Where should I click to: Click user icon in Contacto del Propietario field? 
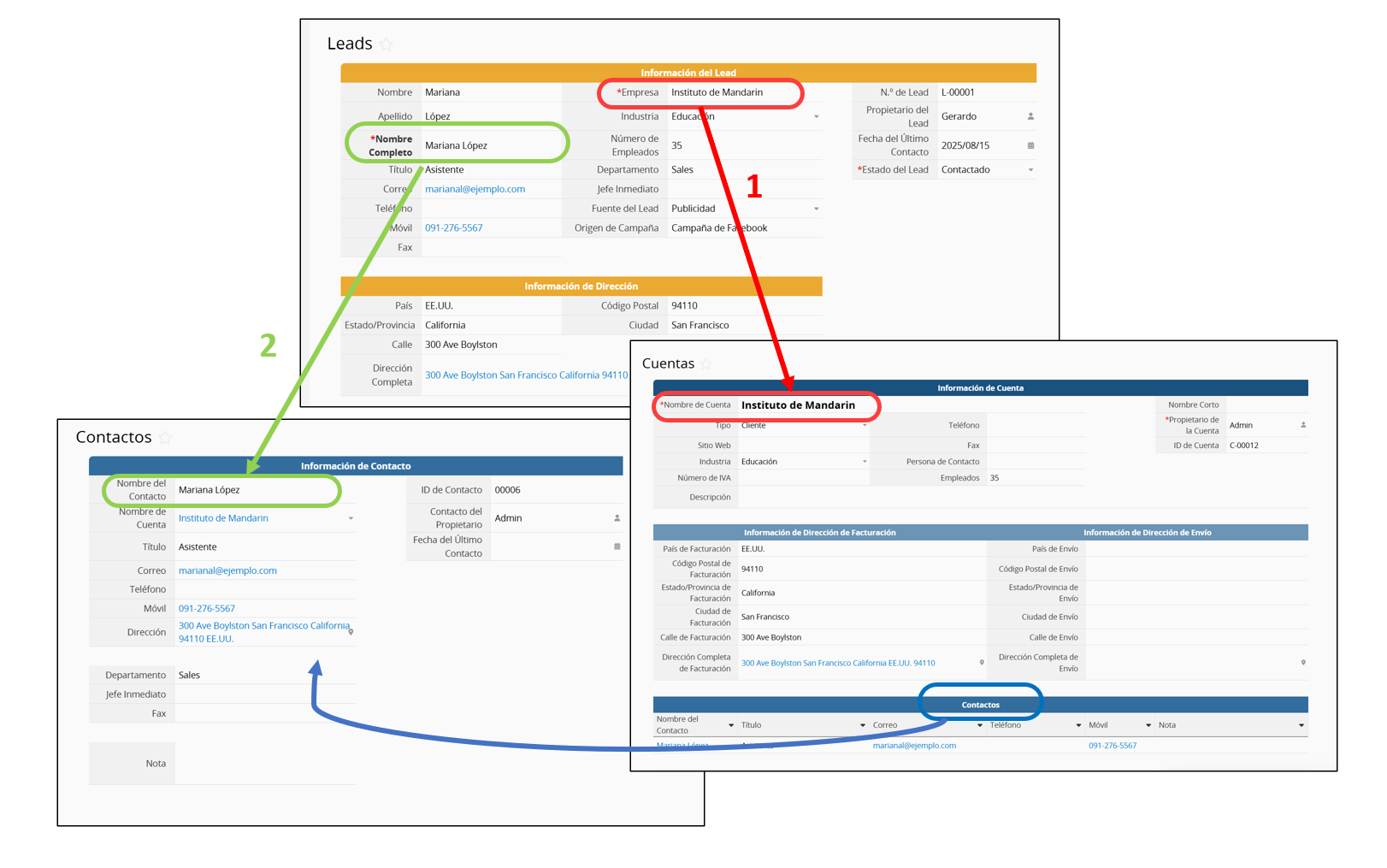(617, 518)
